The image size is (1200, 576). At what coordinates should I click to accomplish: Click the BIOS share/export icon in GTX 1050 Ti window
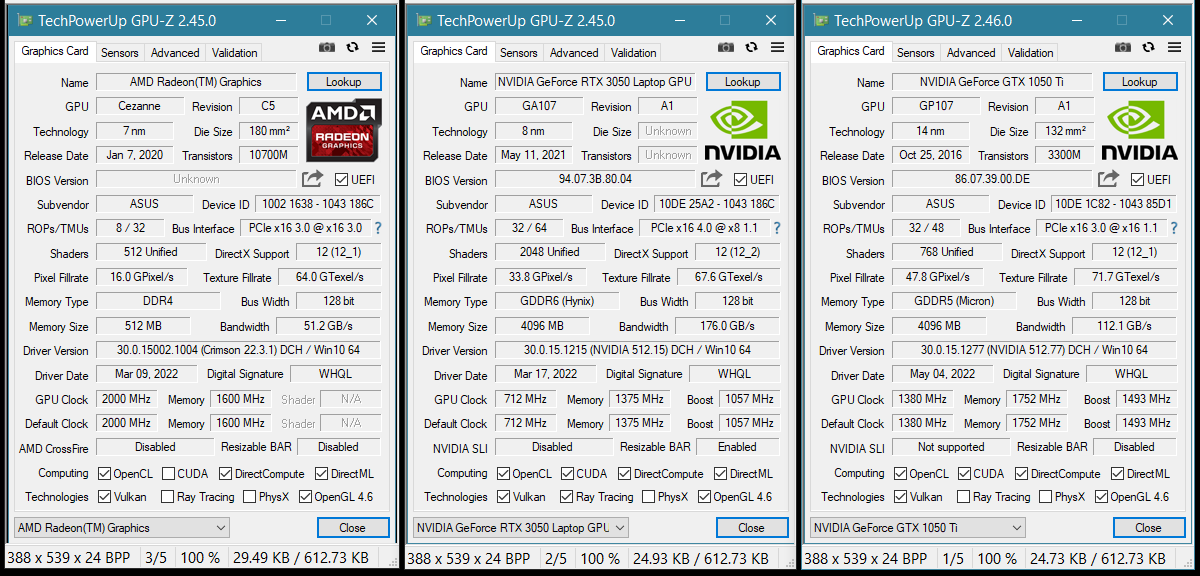click(x=1109, y=178)
